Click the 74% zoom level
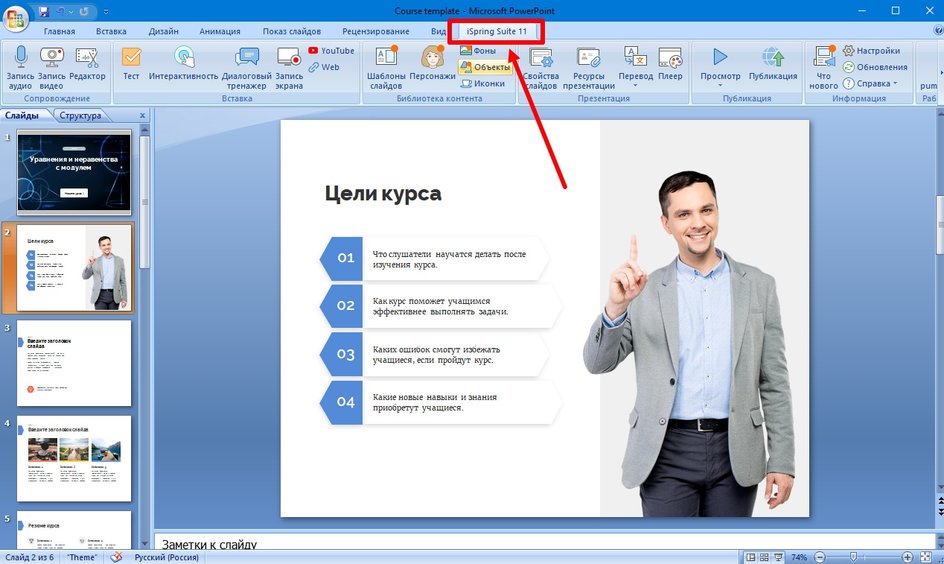Screen dimensions: 944x564 click(799, 557)
